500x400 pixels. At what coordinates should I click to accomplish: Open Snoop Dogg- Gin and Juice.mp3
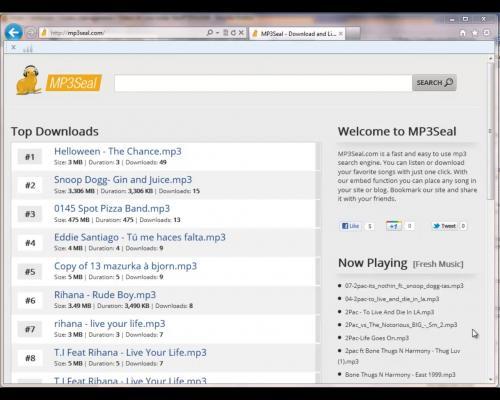[x=123, y=180]
